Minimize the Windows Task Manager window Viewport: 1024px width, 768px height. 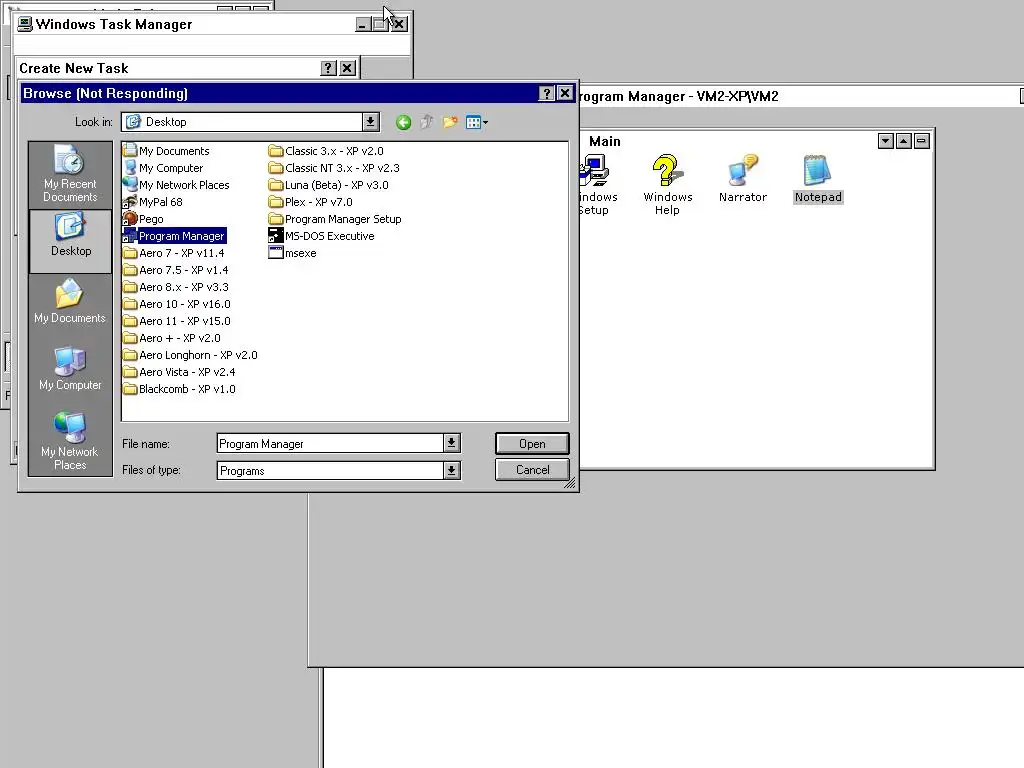pyautogui.click(x=362, y=25)
